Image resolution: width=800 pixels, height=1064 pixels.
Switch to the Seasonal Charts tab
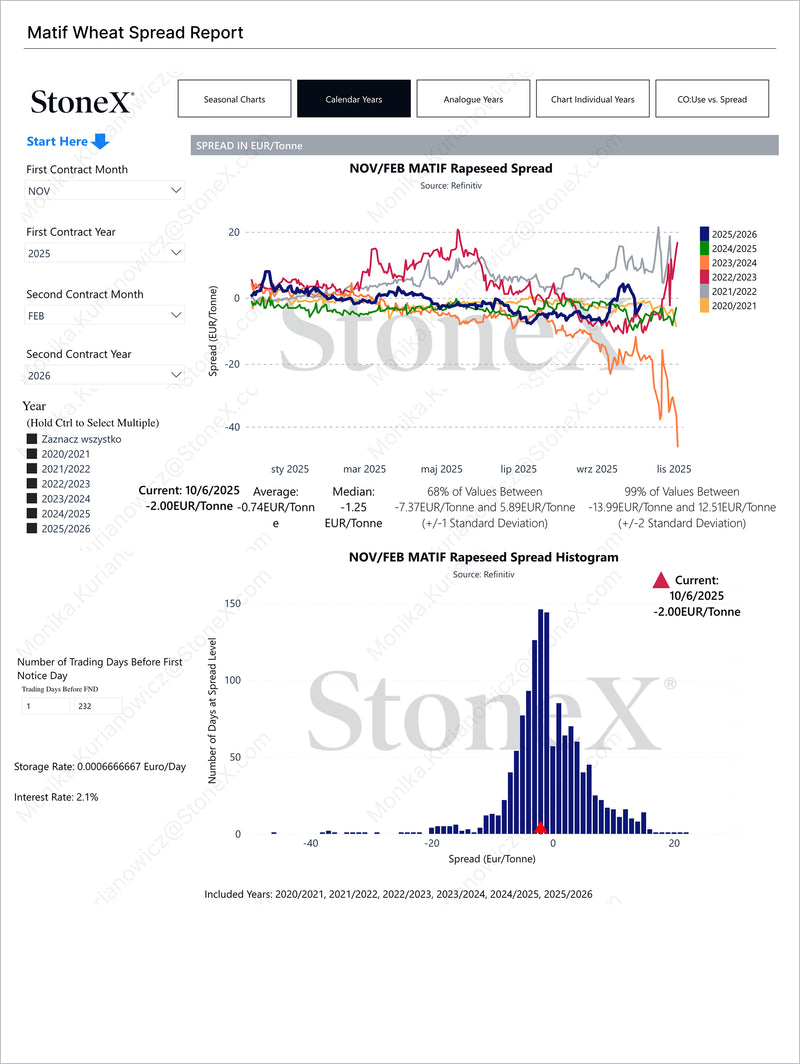pos(234,99)
